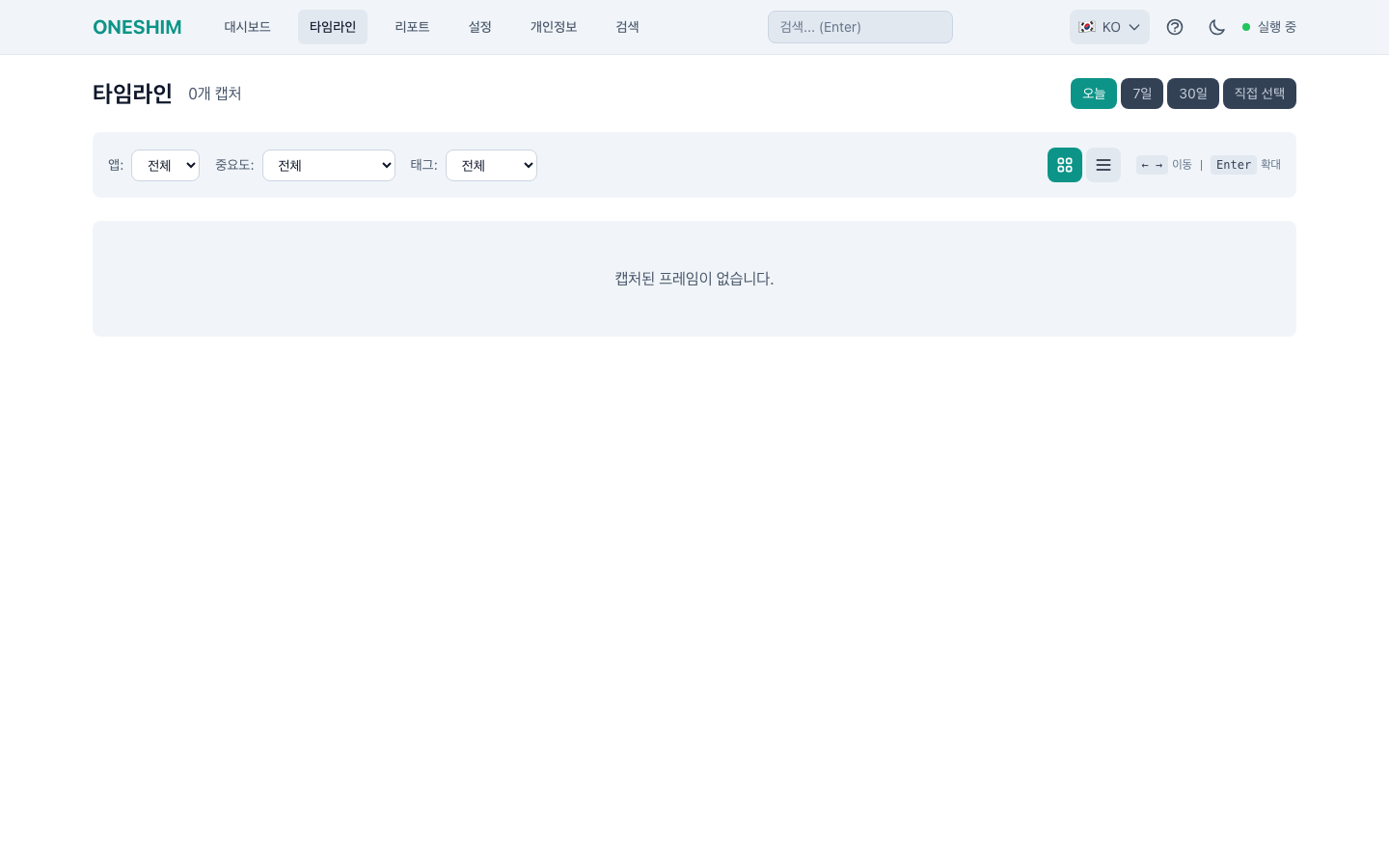Select the 오늘 date range
The height and width of the screenshot is (868, 1389).
pos(1093,94)
